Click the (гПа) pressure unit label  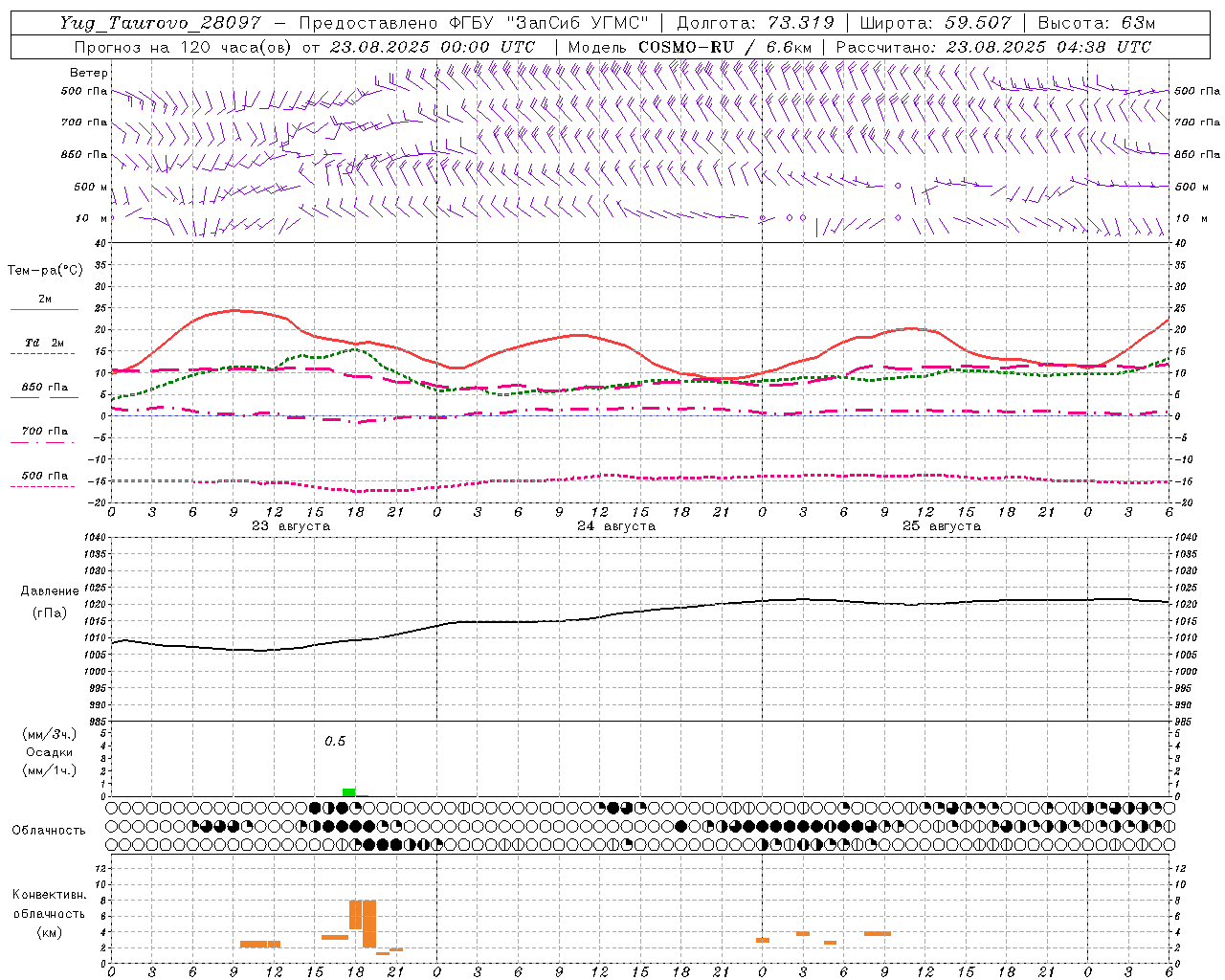pyautogui.click(x=50, y=613)
